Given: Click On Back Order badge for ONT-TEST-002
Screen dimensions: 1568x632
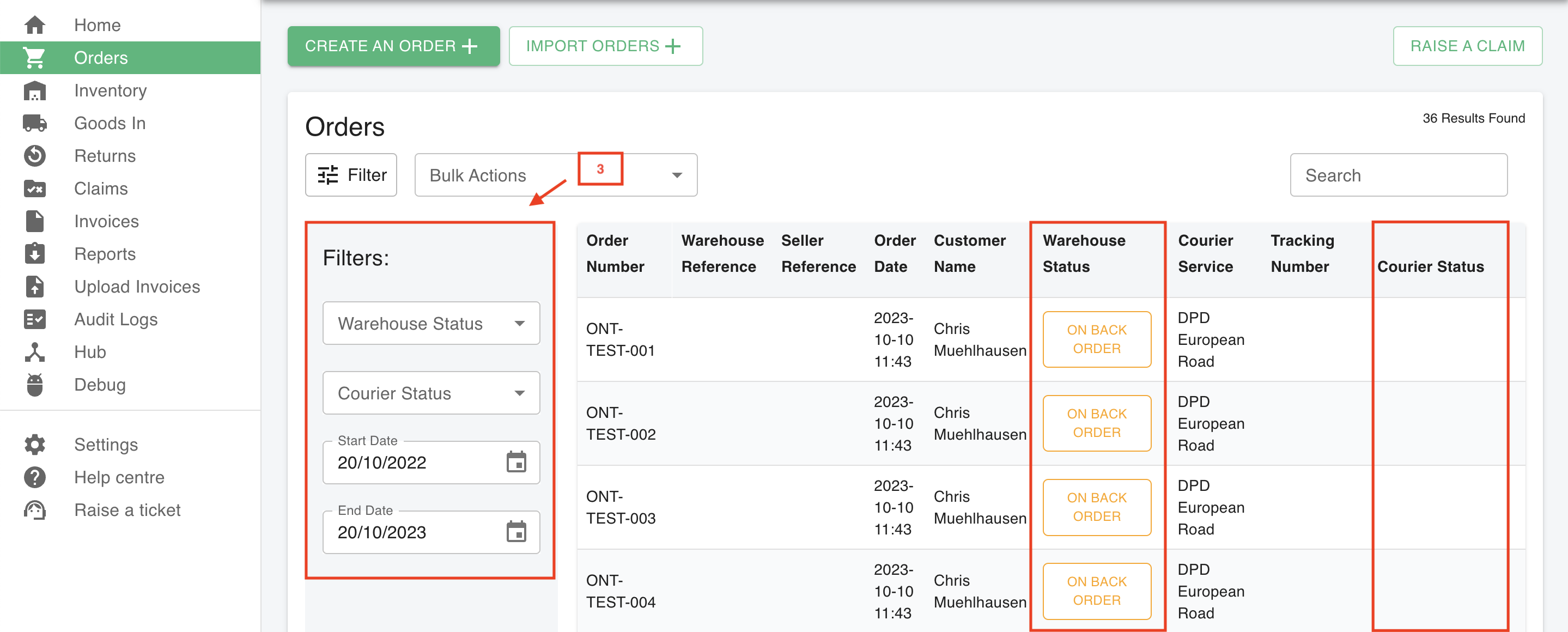Looking at the screenshot, I should pyautogui.click(x=1096, y=423).
